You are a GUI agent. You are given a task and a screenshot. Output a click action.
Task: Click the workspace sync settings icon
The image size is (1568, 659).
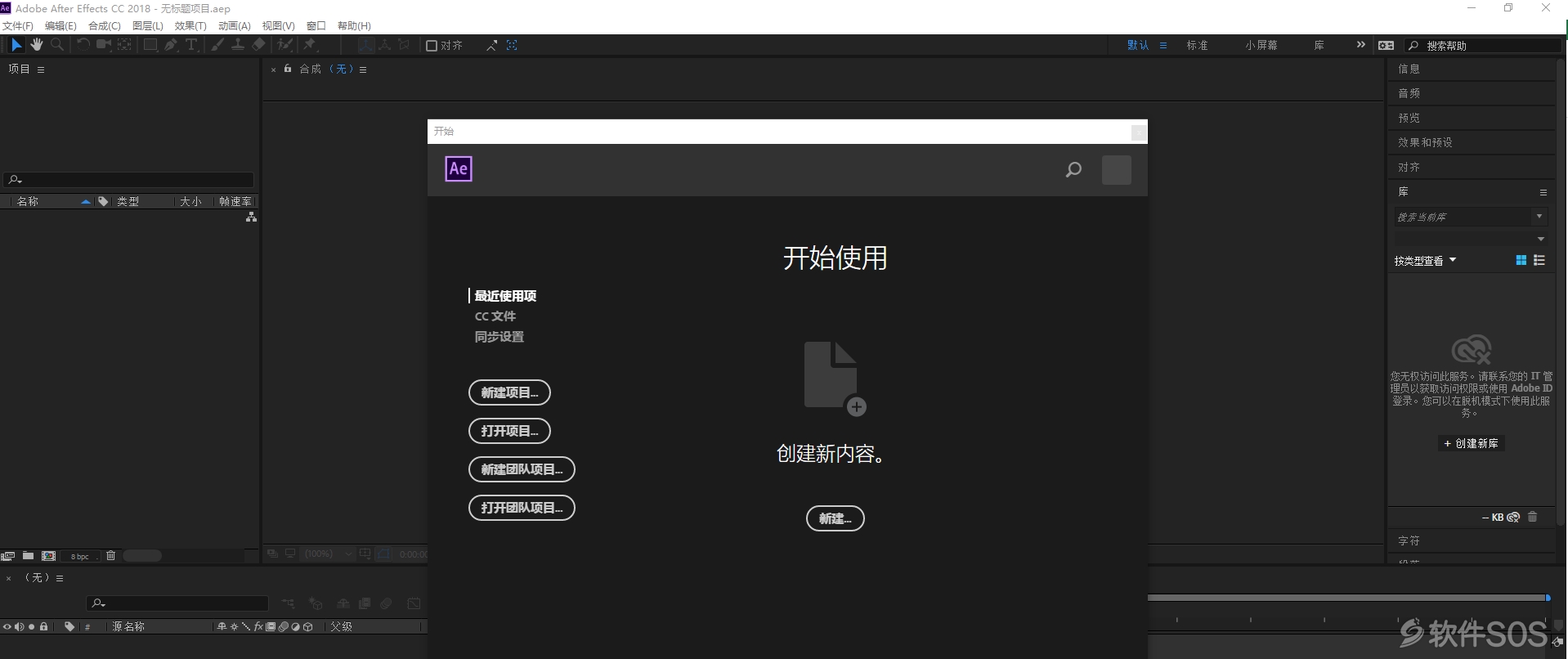pos(1386,46)
